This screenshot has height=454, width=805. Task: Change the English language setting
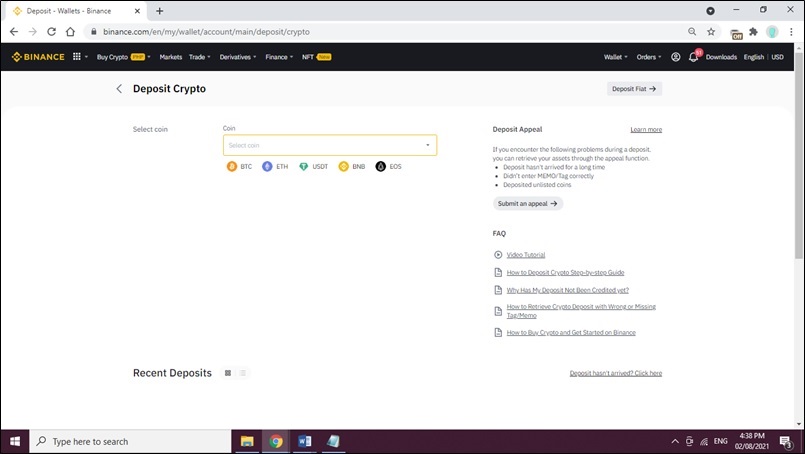tap(754, 57)
